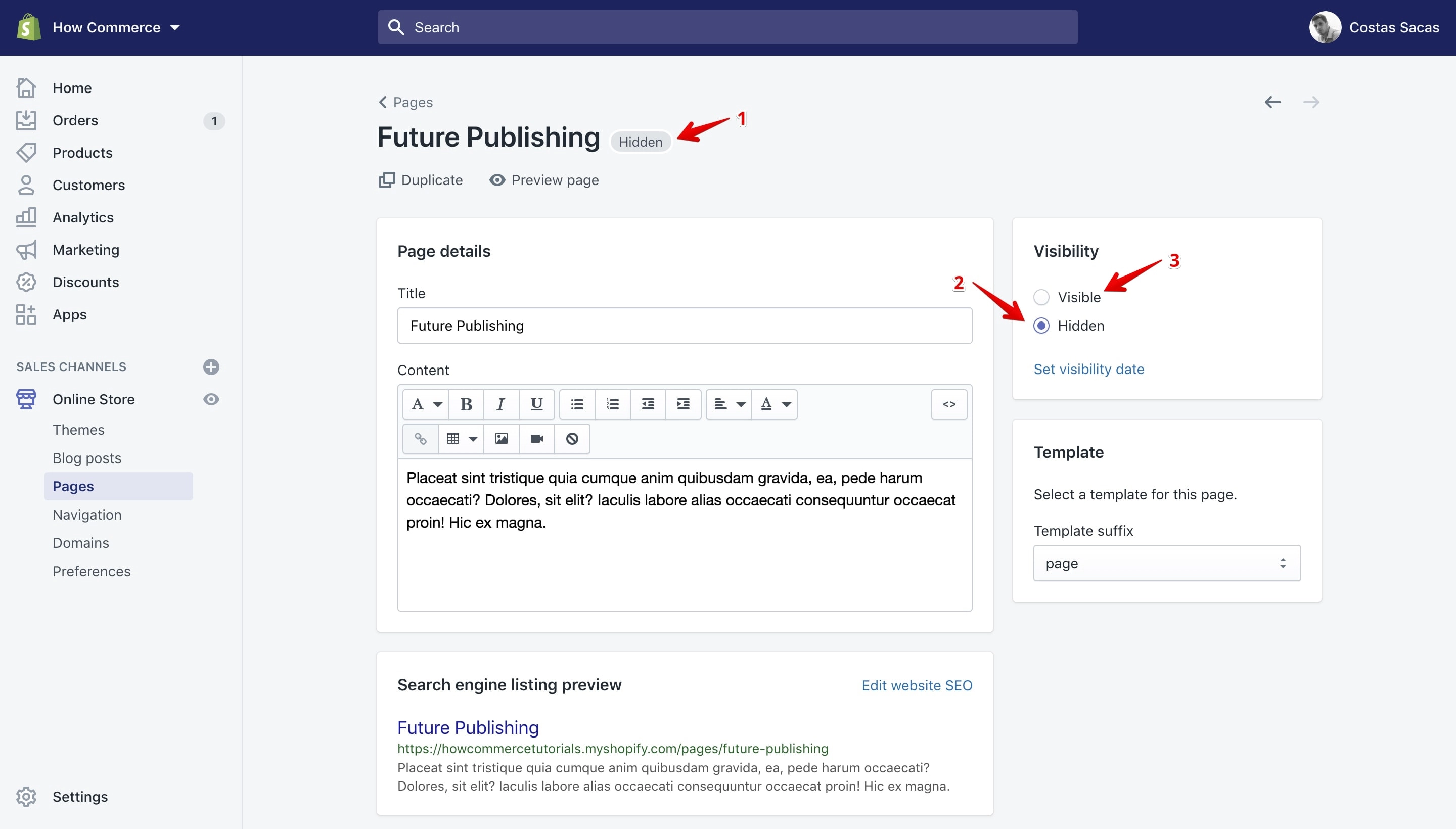The image size is (1456, 829).
Task: Duplicate this page
Action: pyautogui.click(x=421, y=180)
